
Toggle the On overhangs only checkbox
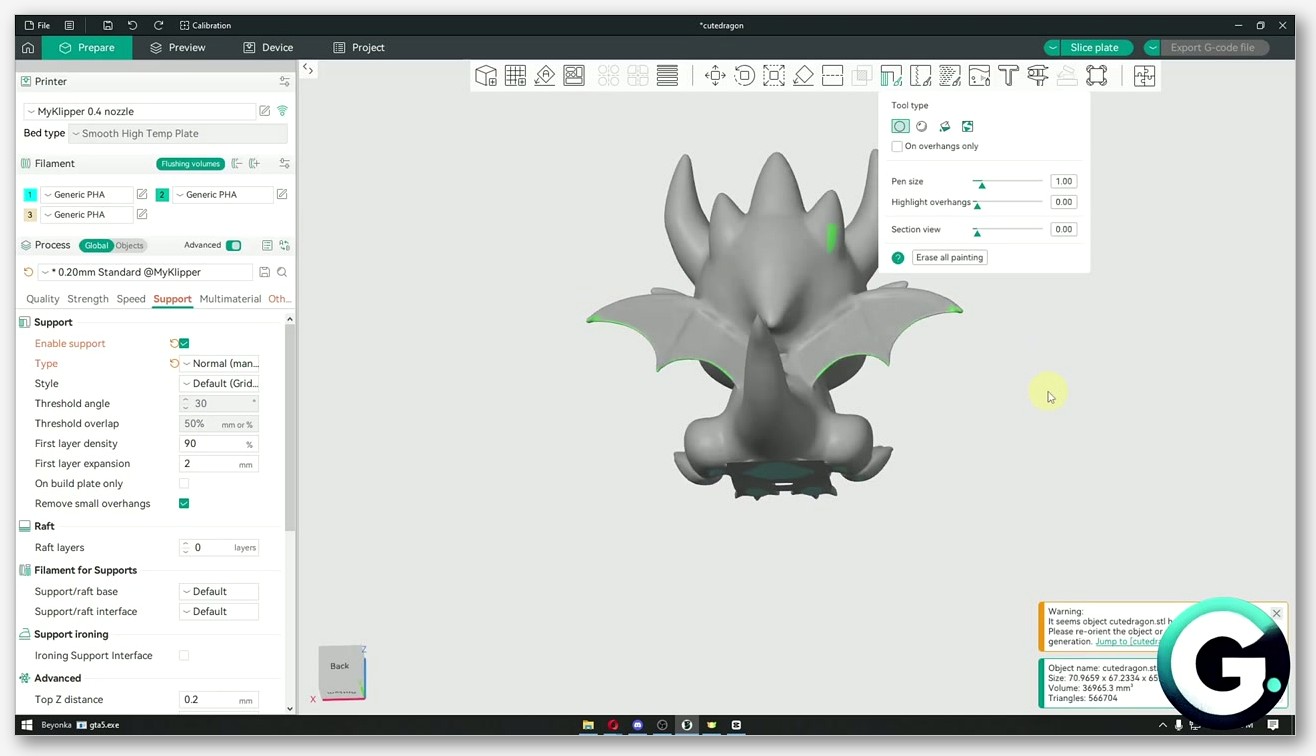[897, 146]
